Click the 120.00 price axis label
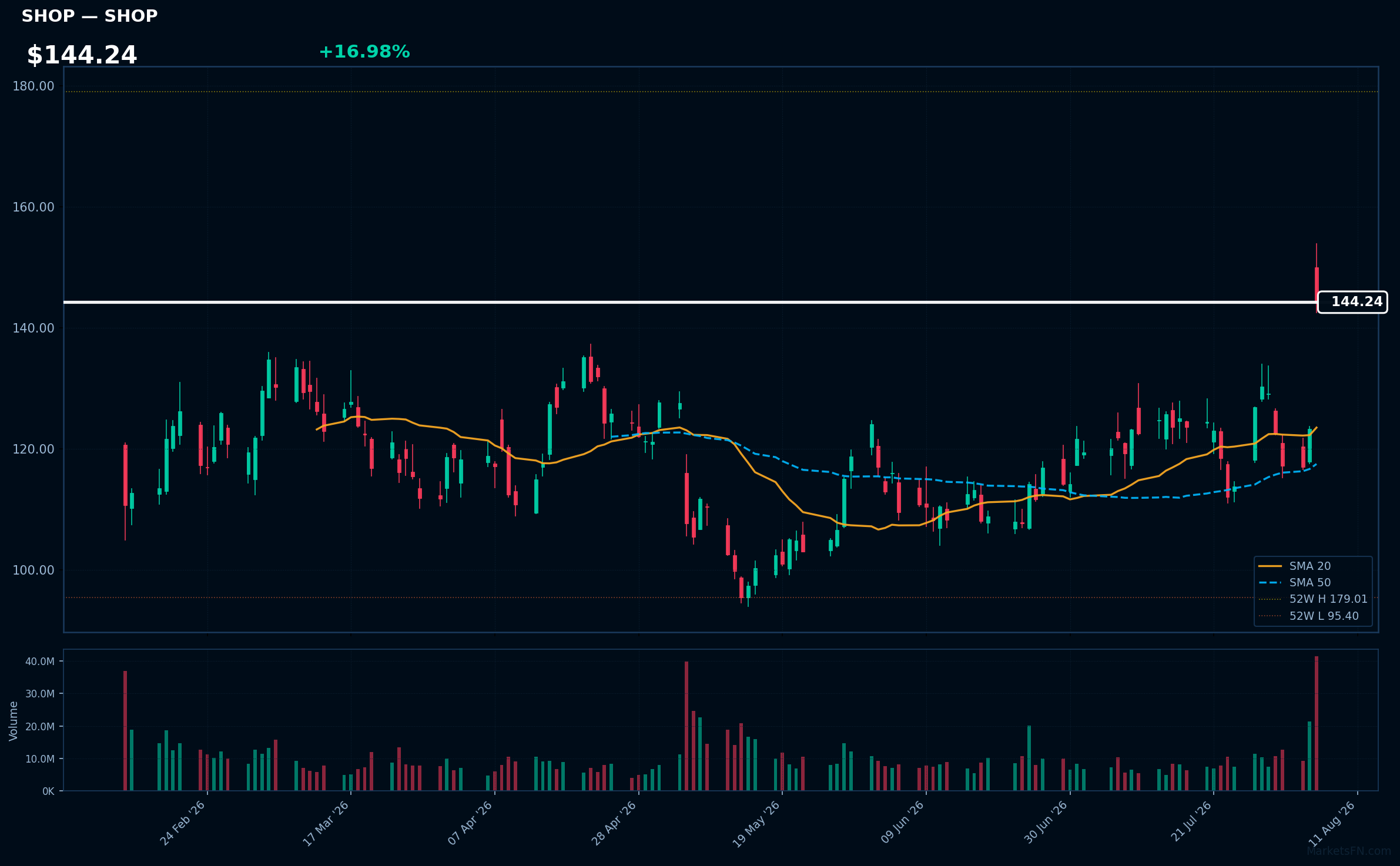Screen dimensions: 1400x866 click(x=34, y=449)
